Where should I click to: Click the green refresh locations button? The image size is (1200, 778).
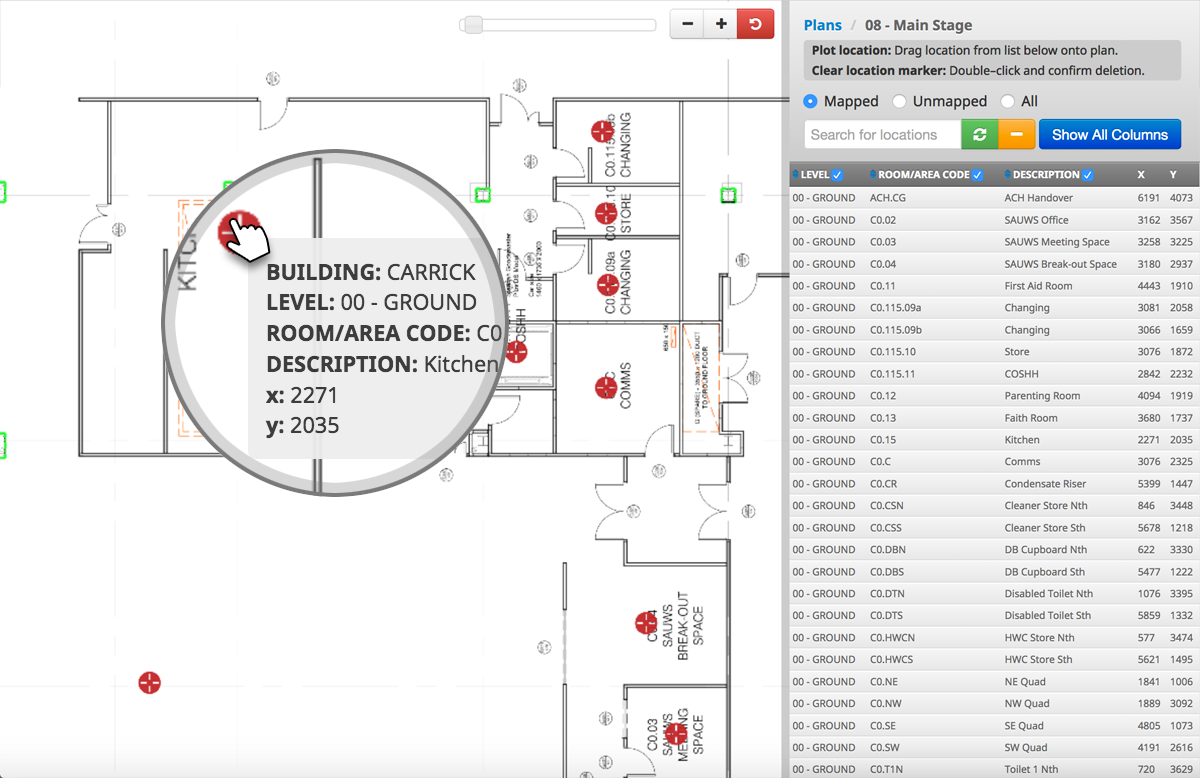tap(979, 134)
